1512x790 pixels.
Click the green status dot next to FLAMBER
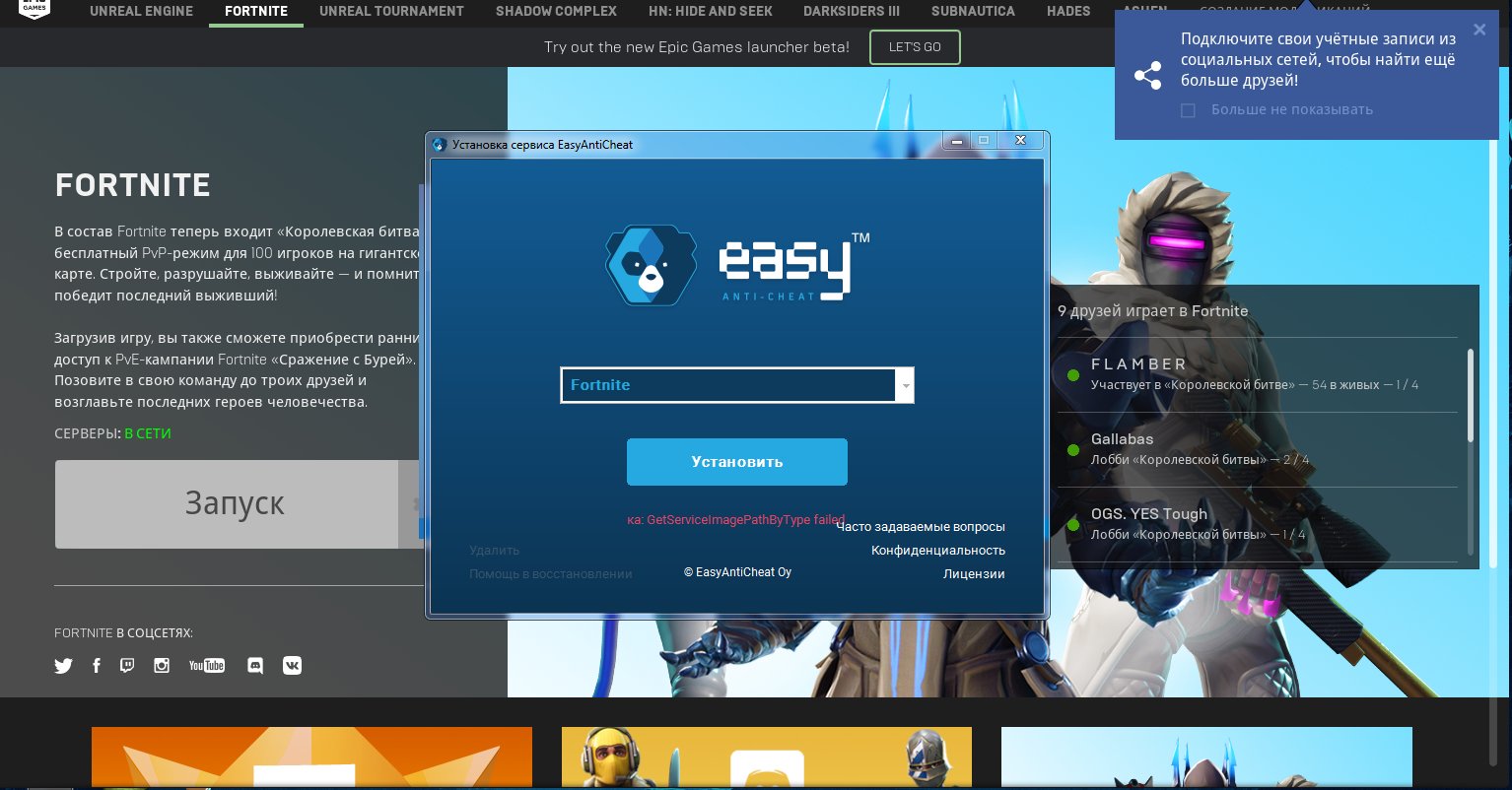click(x=1073, y=375)
